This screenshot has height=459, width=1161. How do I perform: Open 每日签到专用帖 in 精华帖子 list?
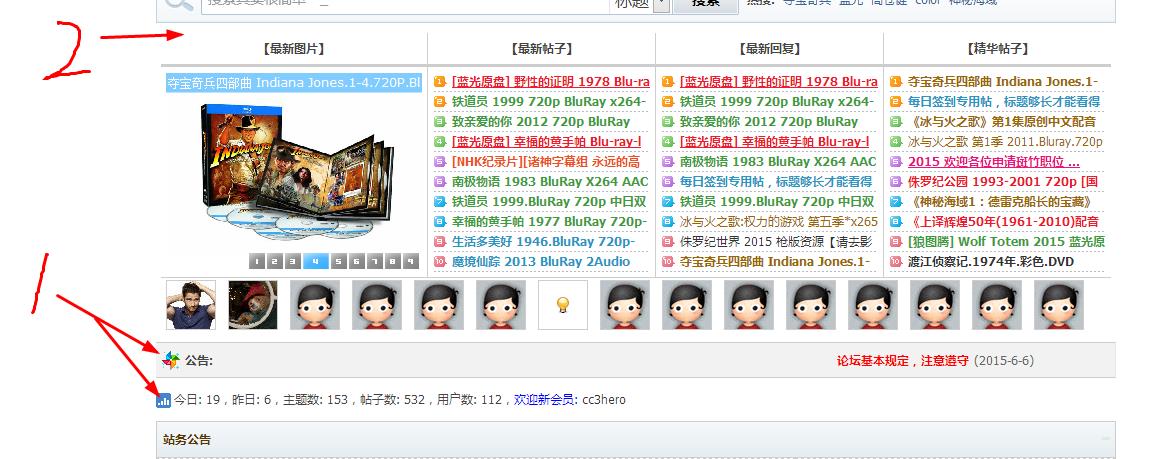(x=1004, y=101)
